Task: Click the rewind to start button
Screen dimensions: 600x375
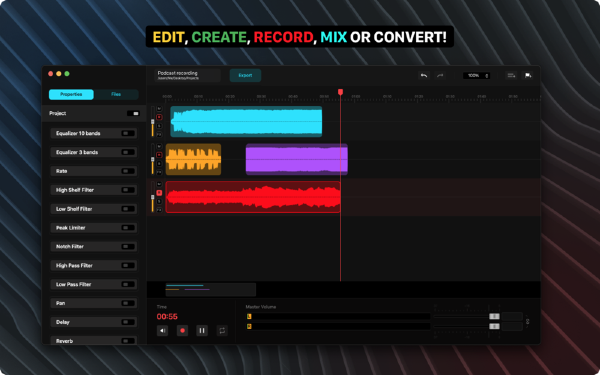Action: [162, 331]
